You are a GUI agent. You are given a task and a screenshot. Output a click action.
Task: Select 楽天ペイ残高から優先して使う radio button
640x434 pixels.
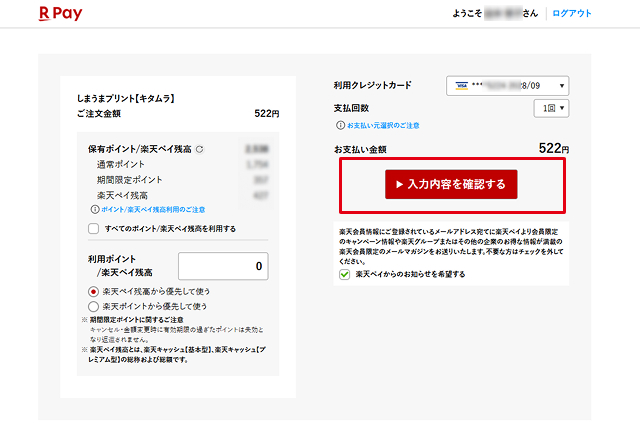(x=93, y=292)
